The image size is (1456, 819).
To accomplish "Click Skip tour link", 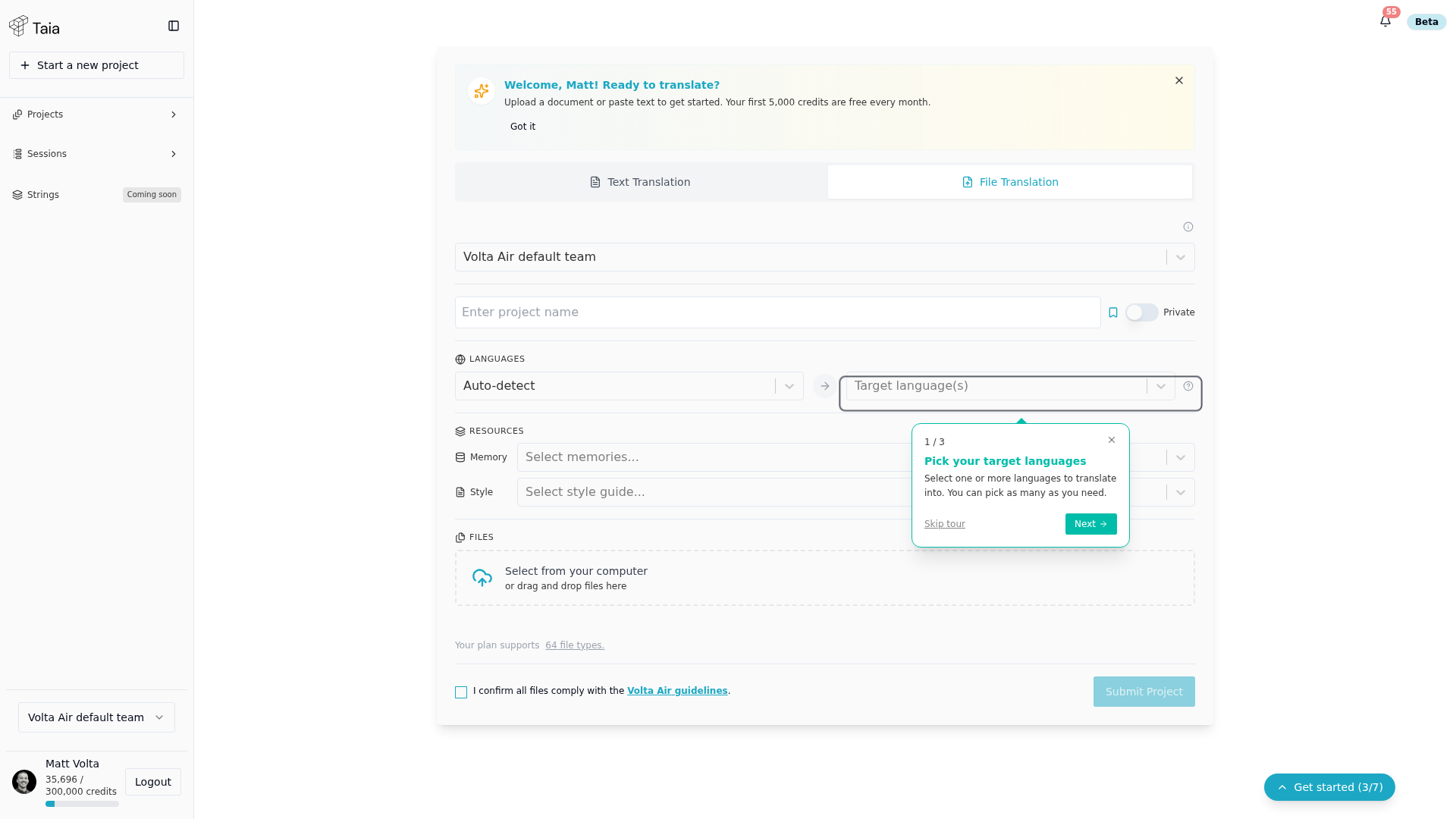I will [945, 524].
